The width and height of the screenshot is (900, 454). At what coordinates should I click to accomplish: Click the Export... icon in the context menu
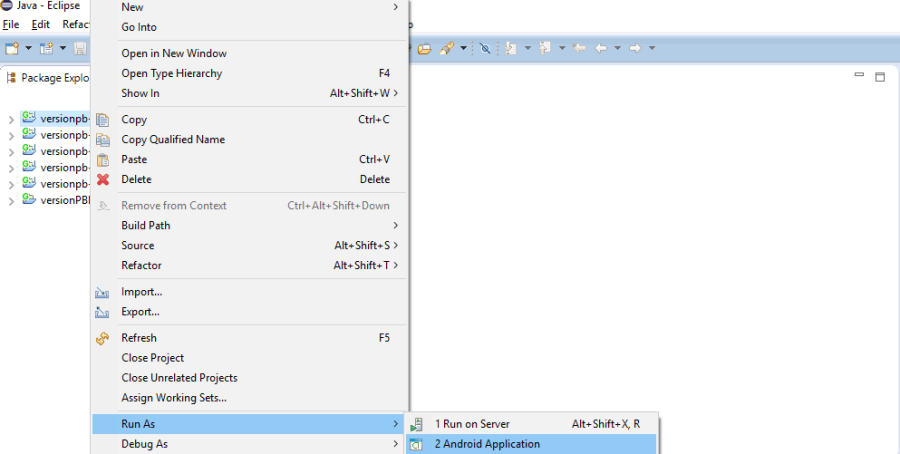tap(102, 312)
